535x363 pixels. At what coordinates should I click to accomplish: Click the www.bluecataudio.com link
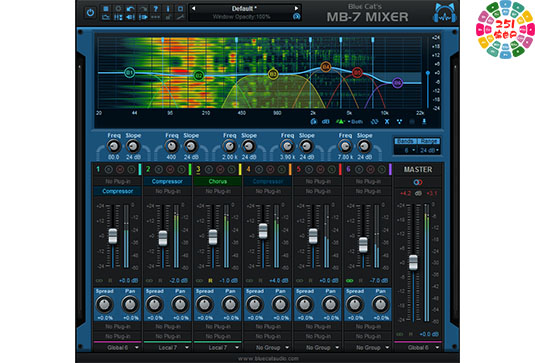[268, 358]
